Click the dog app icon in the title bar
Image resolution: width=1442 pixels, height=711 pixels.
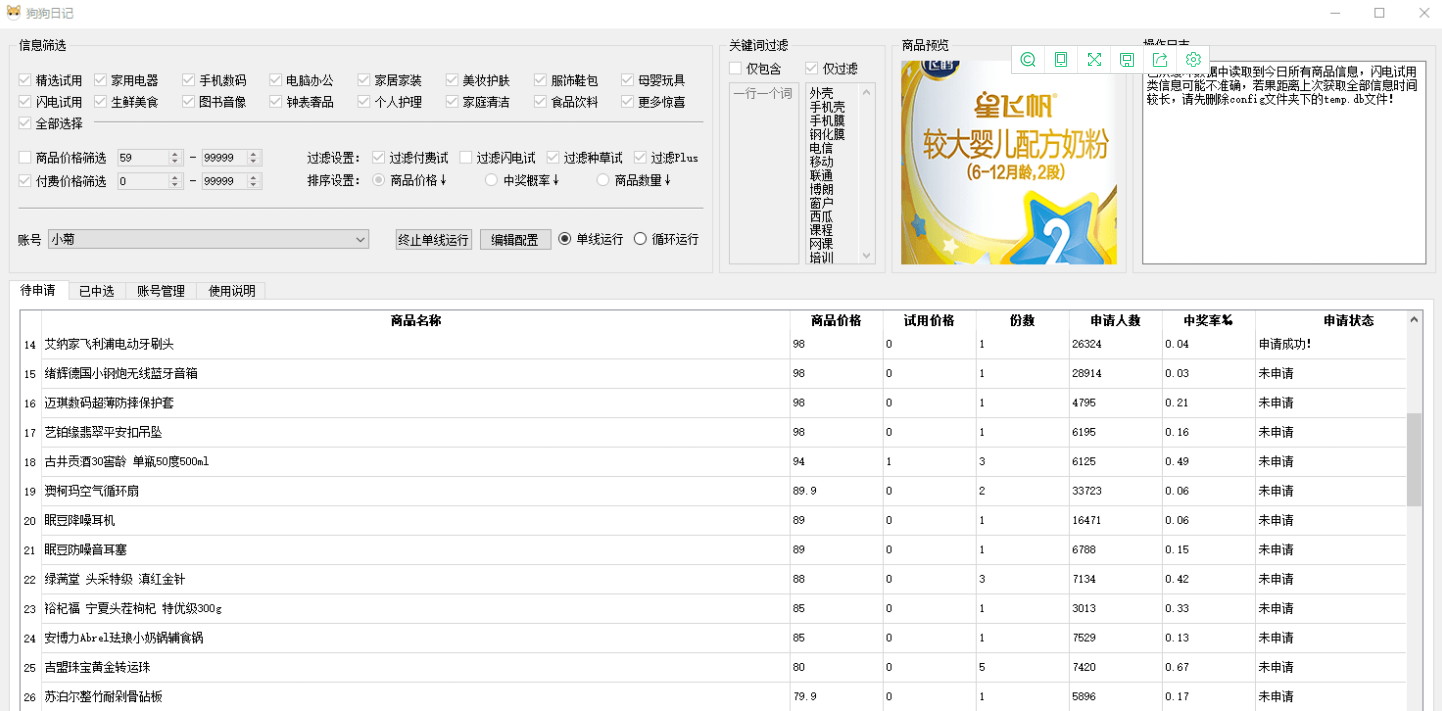(x=12, y=12)
